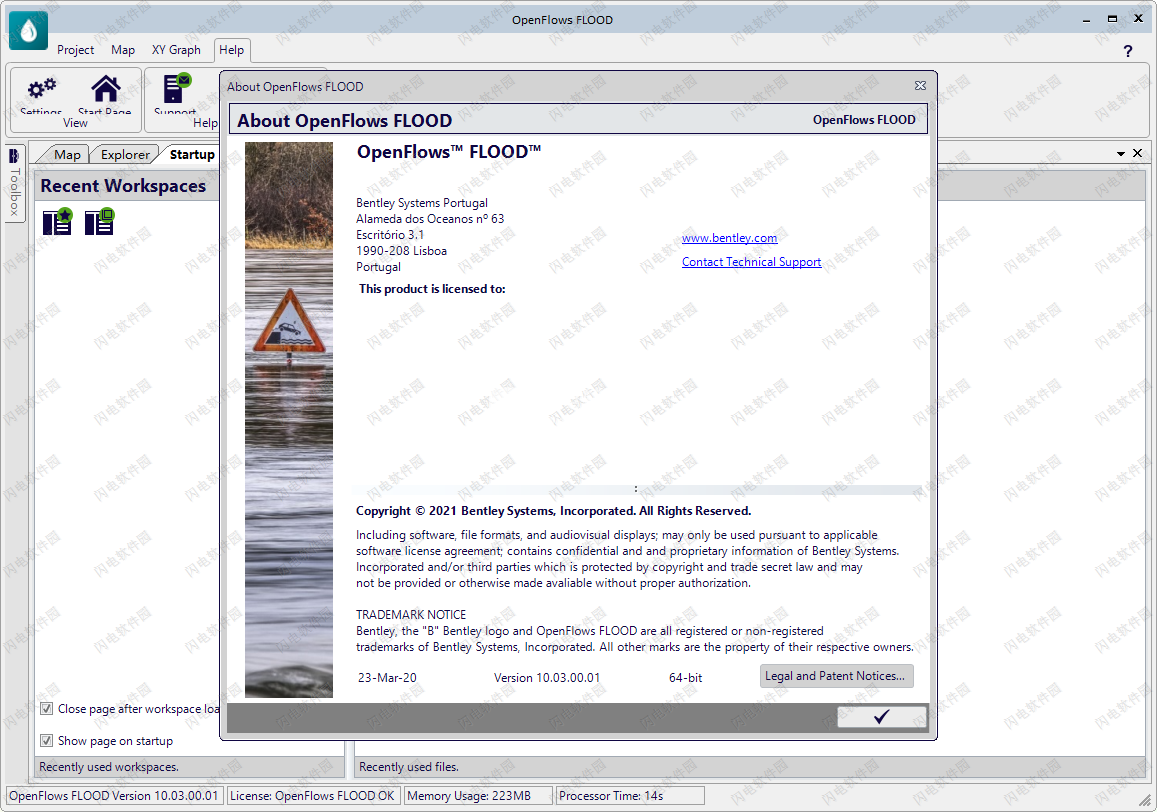Open the tab list dropdown arrow
This screenshot has width=1157, height=812.
(1120, 154)
